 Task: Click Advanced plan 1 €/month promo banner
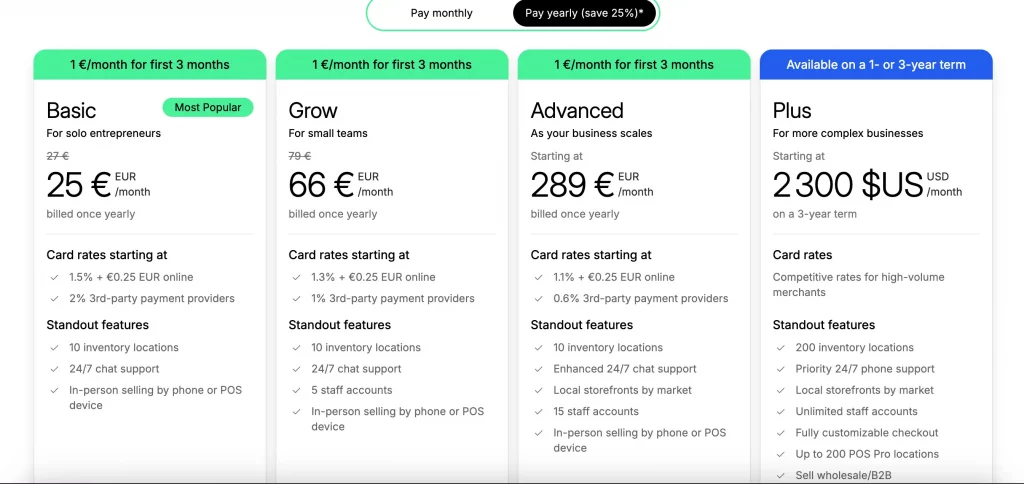pos(634,65)
